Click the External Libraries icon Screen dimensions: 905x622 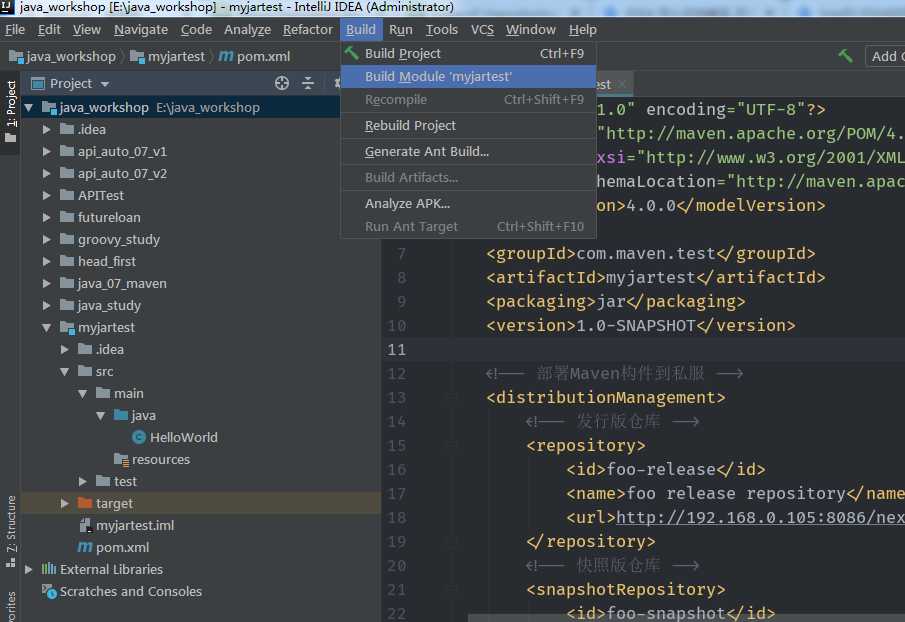(48, 569)
